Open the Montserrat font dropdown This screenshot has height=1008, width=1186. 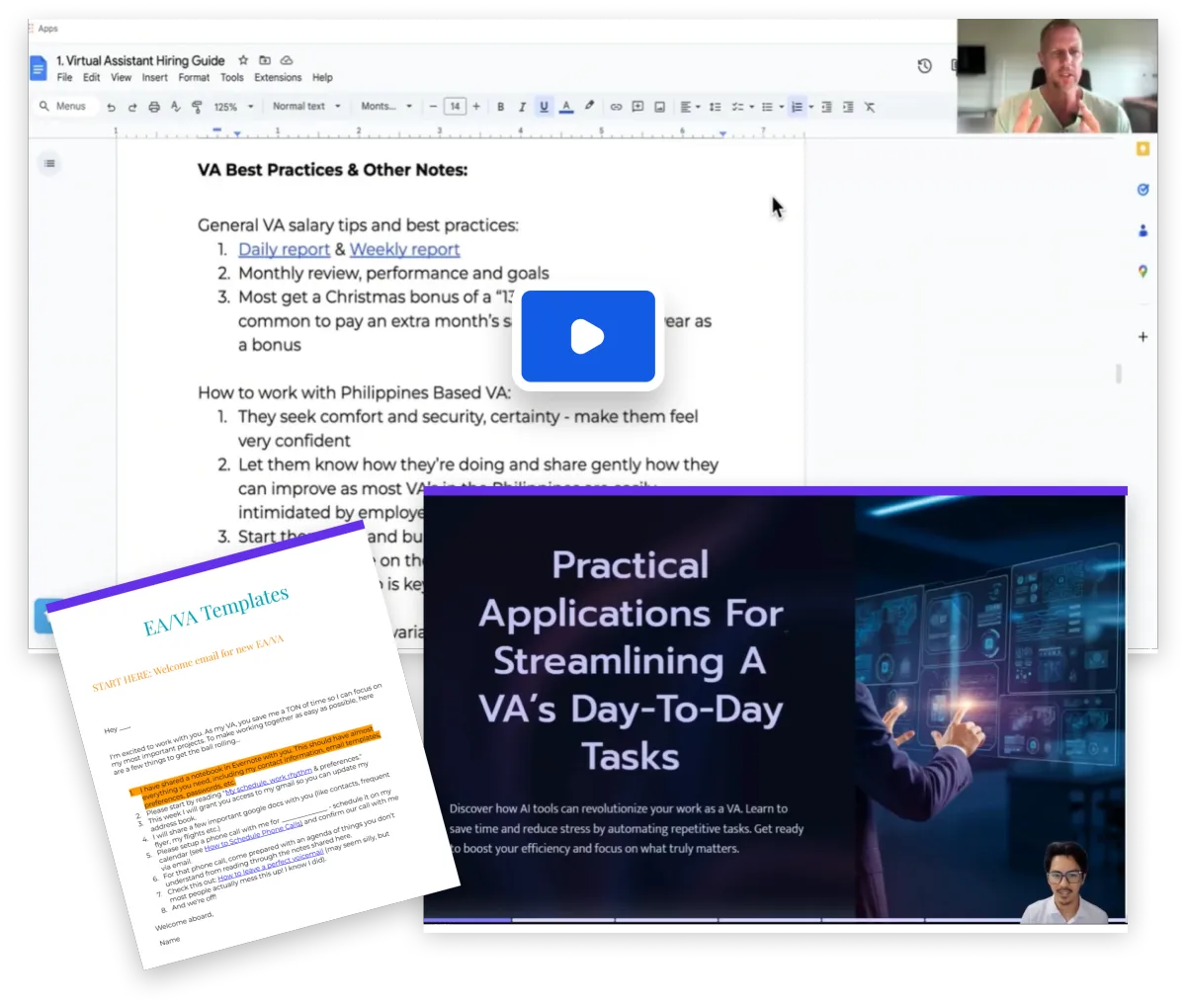point(386,106)
